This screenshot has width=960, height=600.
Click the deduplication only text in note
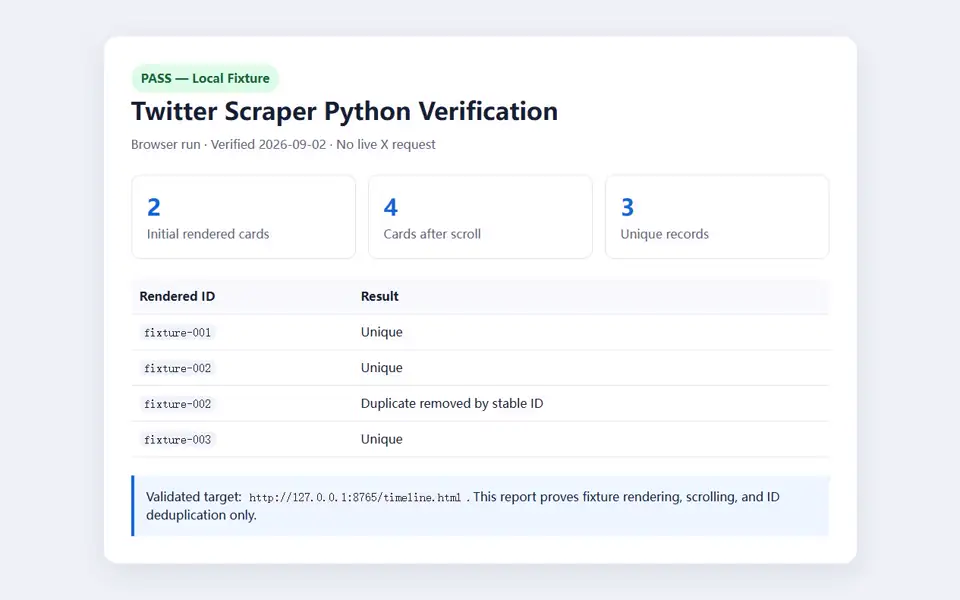tap(201, 516)
